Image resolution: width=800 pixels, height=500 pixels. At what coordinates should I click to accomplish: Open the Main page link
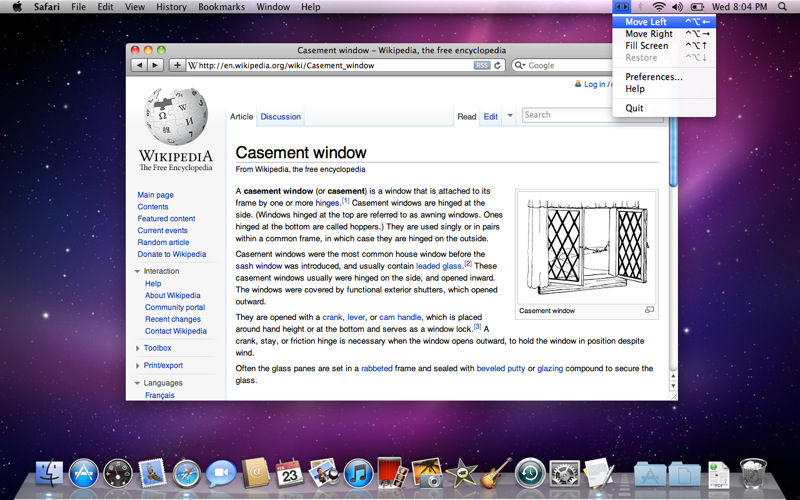tap(155, 195)
